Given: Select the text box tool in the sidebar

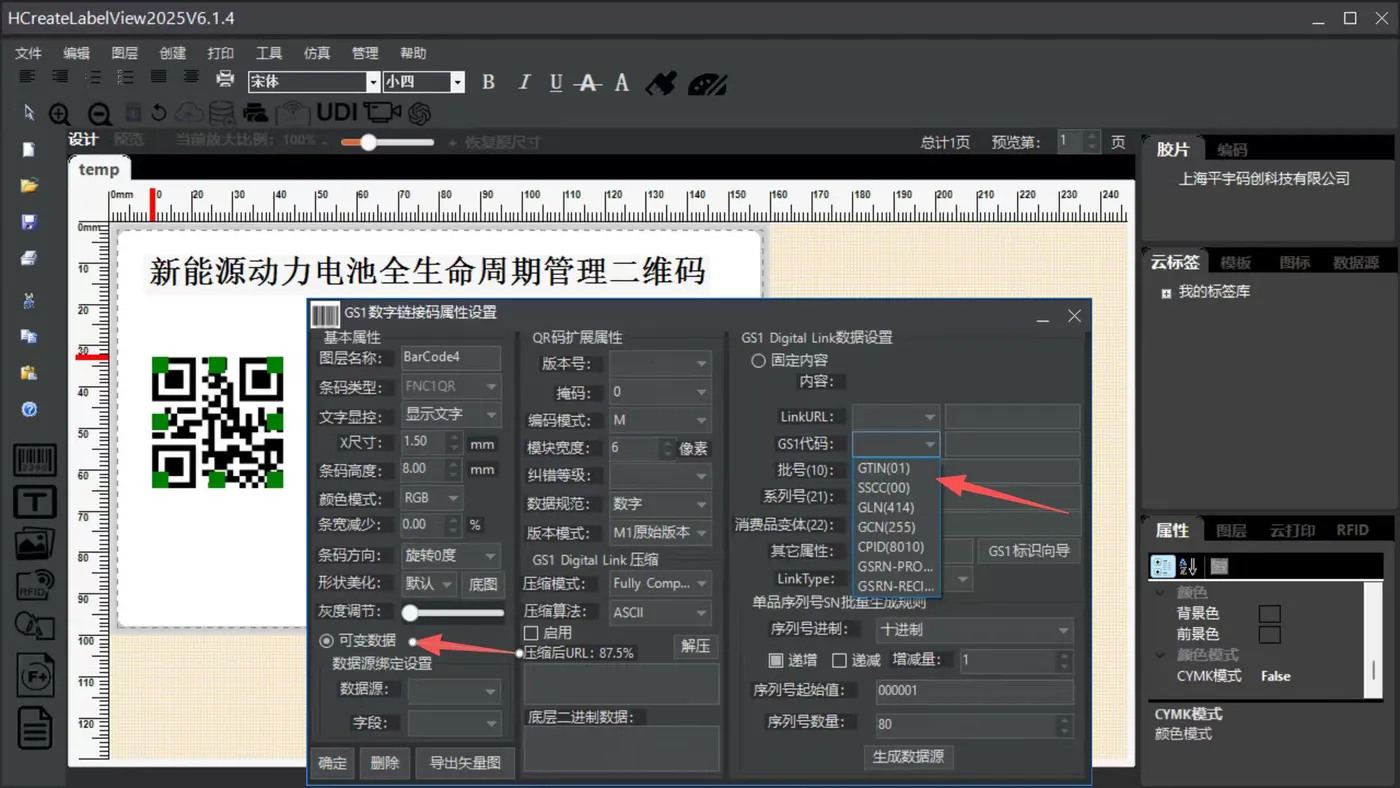Looking at the screenshot, I should click(x=34, y=502).
